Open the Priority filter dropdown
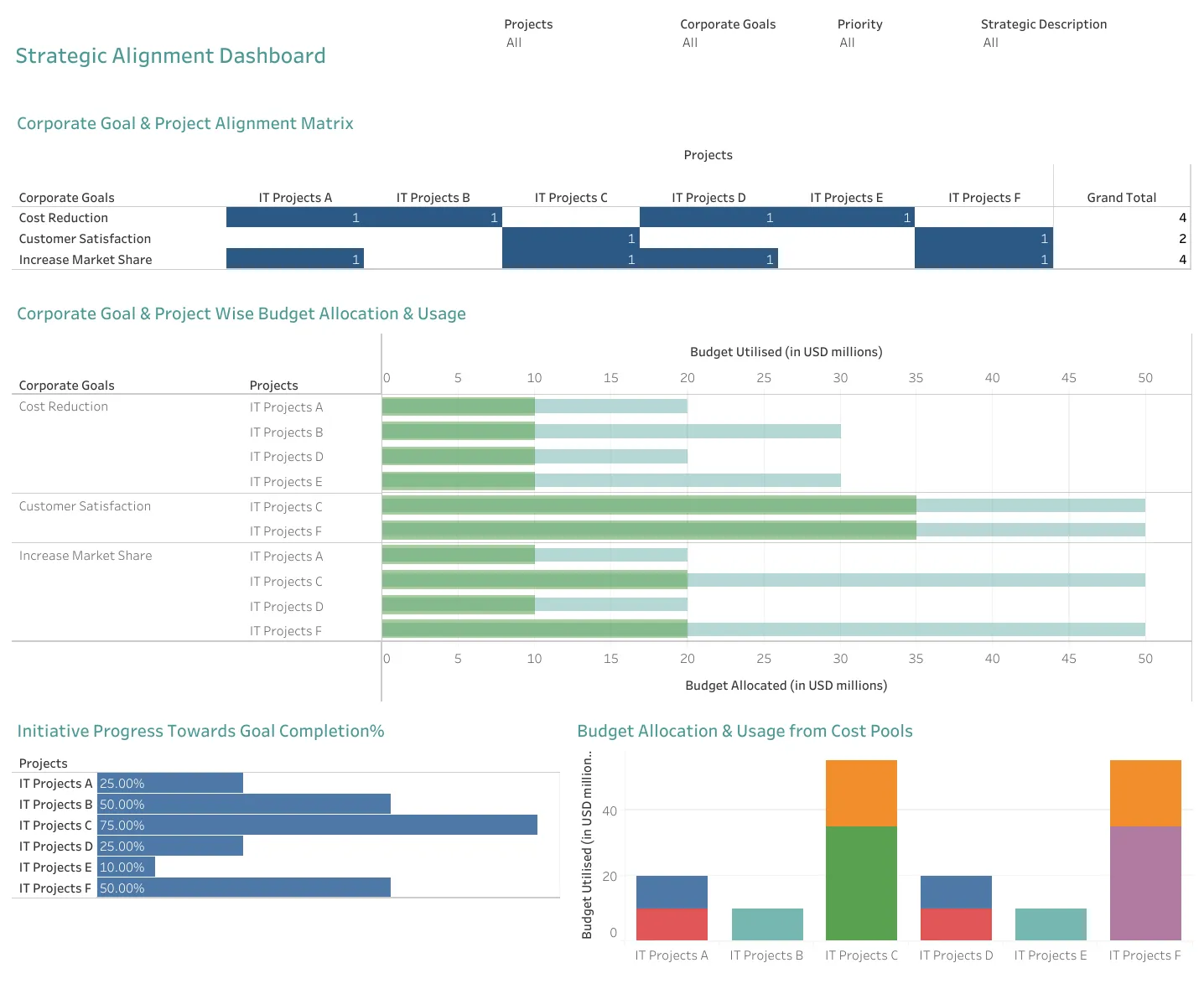This screenshot has height=994, width=1204. 847,43
